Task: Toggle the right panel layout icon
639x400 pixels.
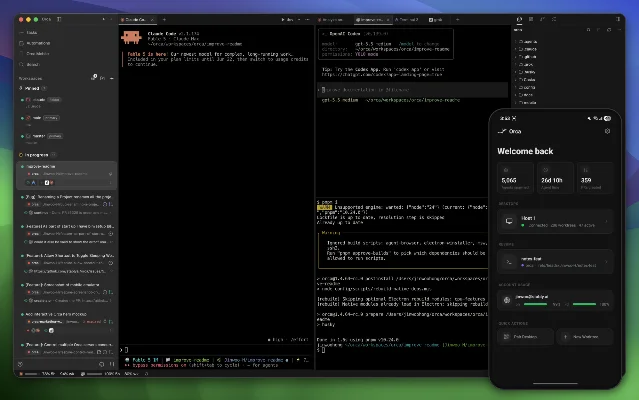Action: (618, 19)
